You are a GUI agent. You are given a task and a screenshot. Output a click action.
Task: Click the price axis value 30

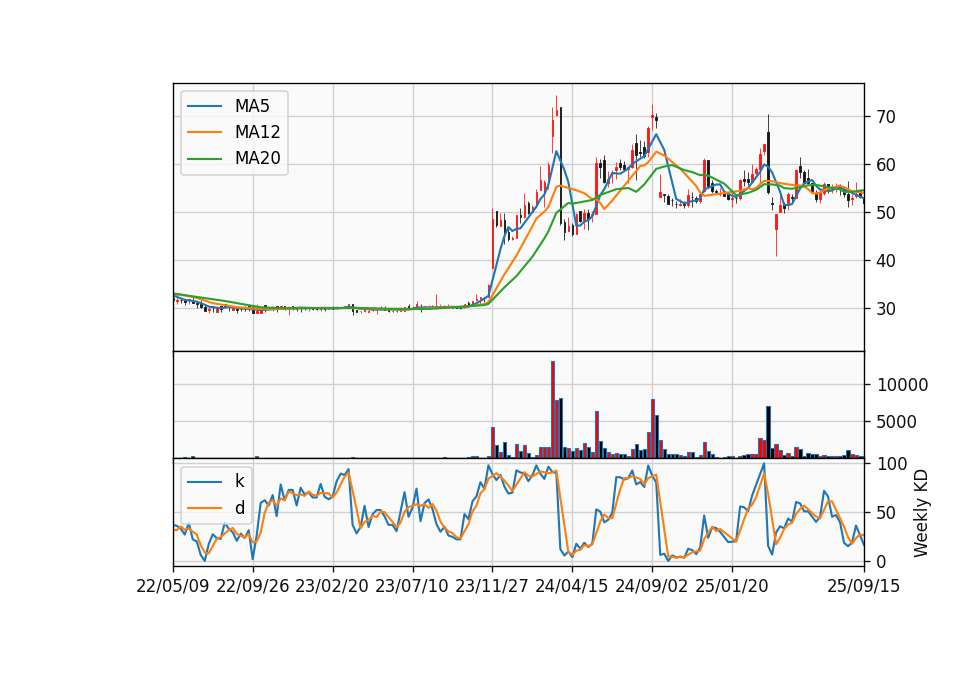886,309
